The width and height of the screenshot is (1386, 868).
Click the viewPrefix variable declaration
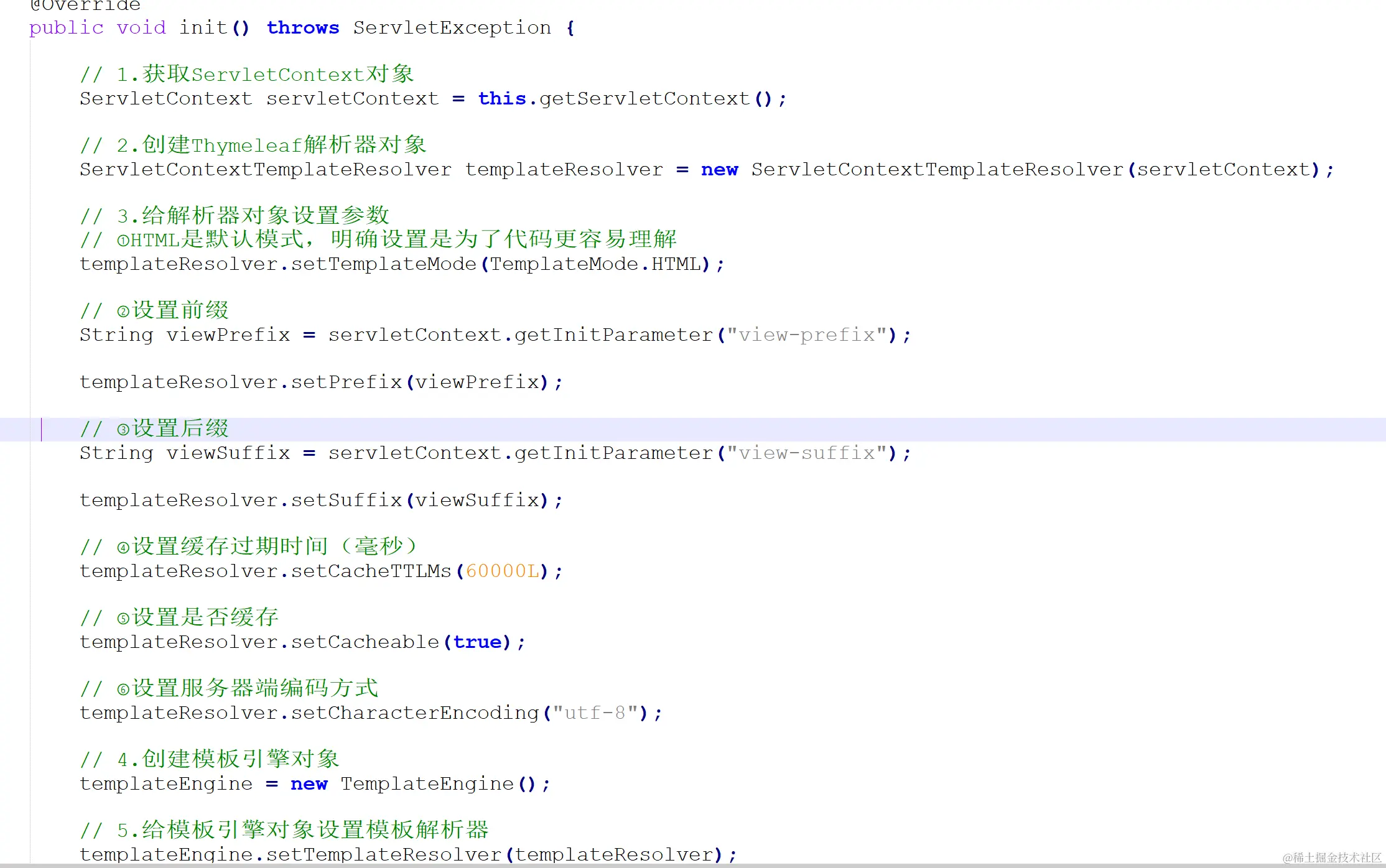point(228,335)
